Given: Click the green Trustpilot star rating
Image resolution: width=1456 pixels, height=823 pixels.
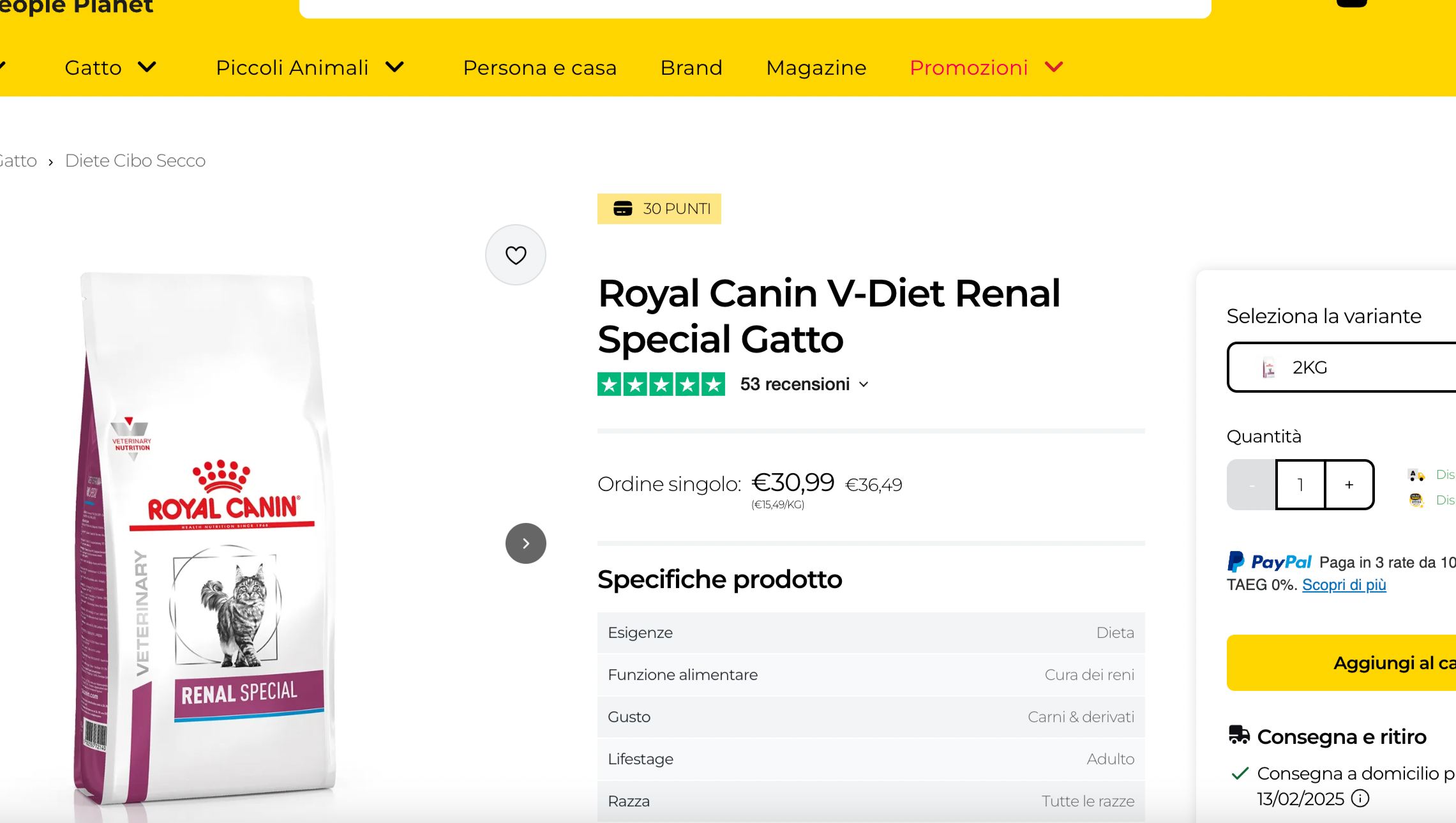Looking at the screenshot, I should pyautogui.click(x=661, y=384).
